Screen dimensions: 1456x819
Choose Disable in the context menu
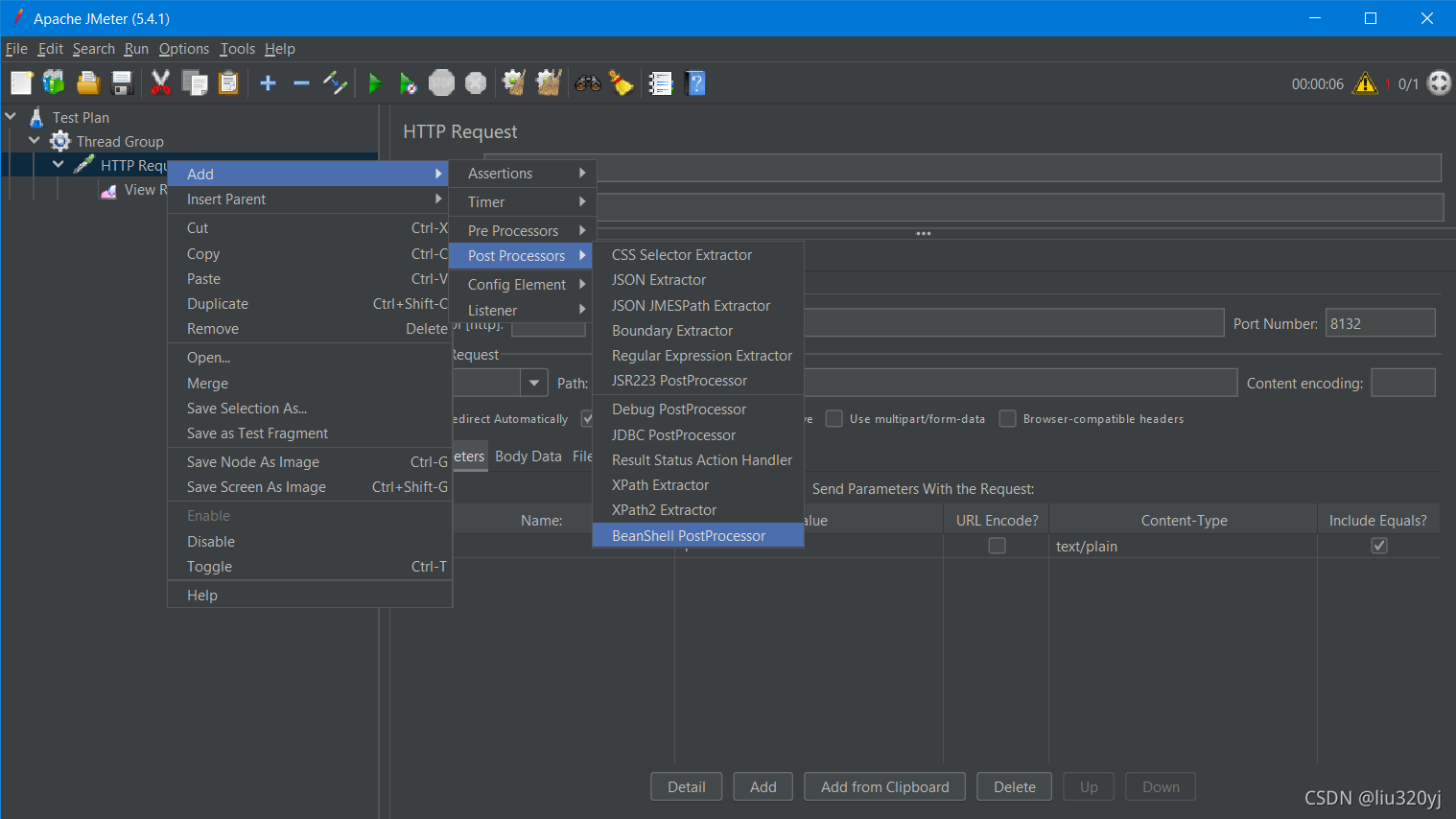[309, 542]
